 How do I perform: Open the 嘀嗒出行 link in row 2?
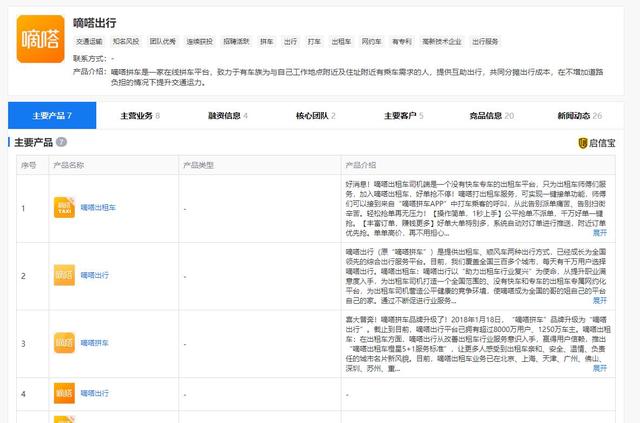click(x=94, y=275)
